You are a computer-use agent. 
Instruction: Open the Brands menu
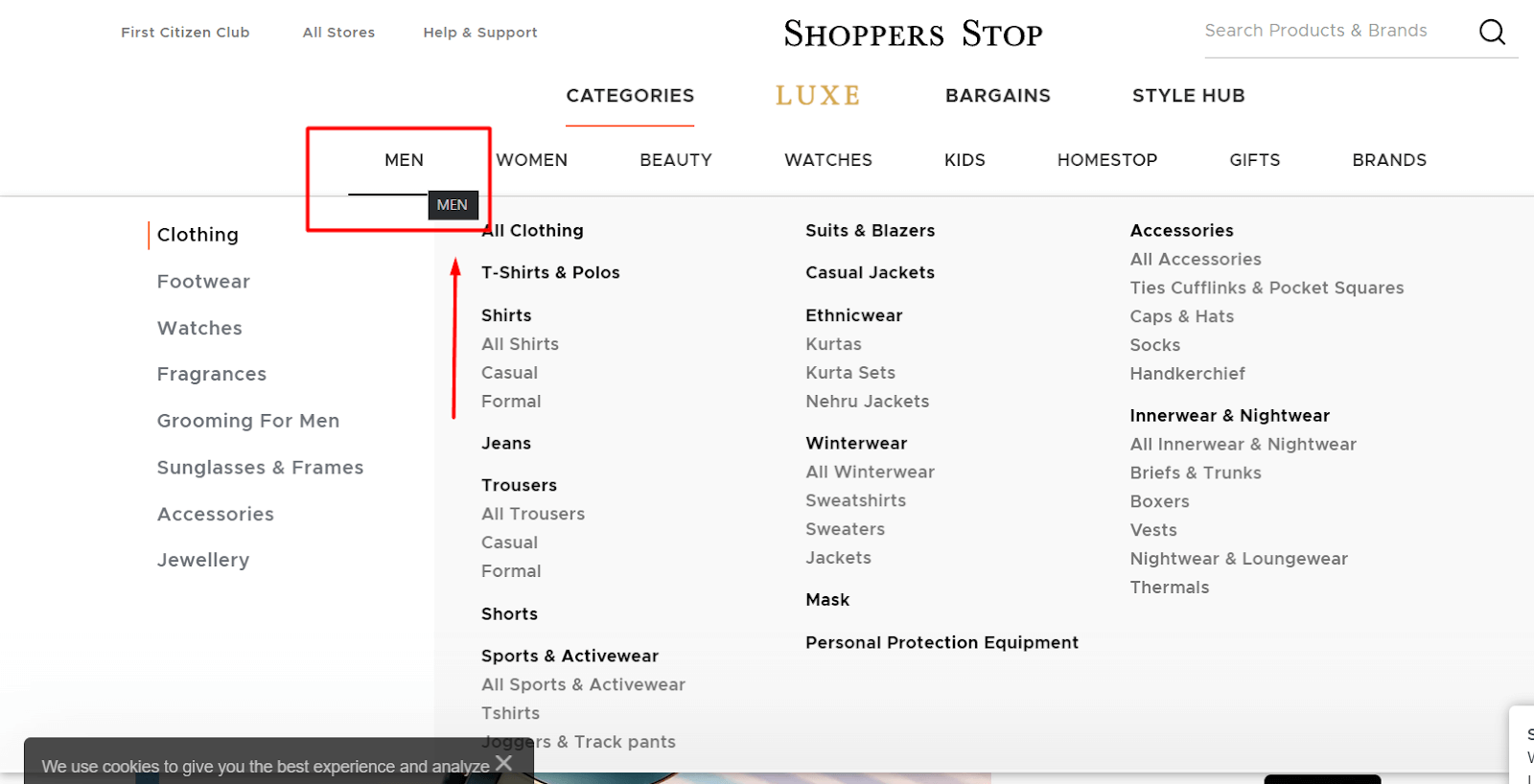click(x=1388, y=160)
